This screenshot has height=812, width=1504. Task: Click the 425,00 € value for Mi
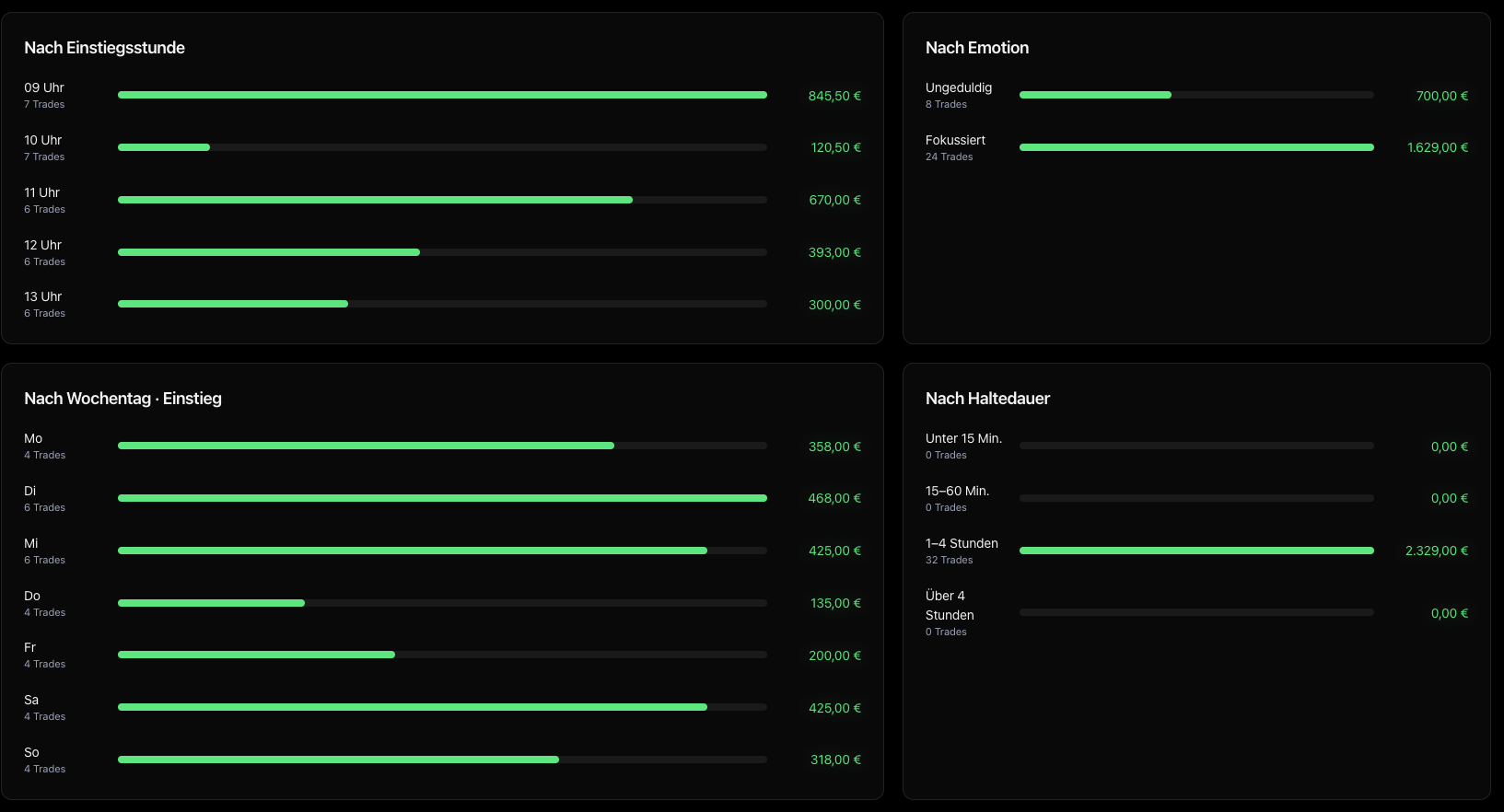pos(834,551)
